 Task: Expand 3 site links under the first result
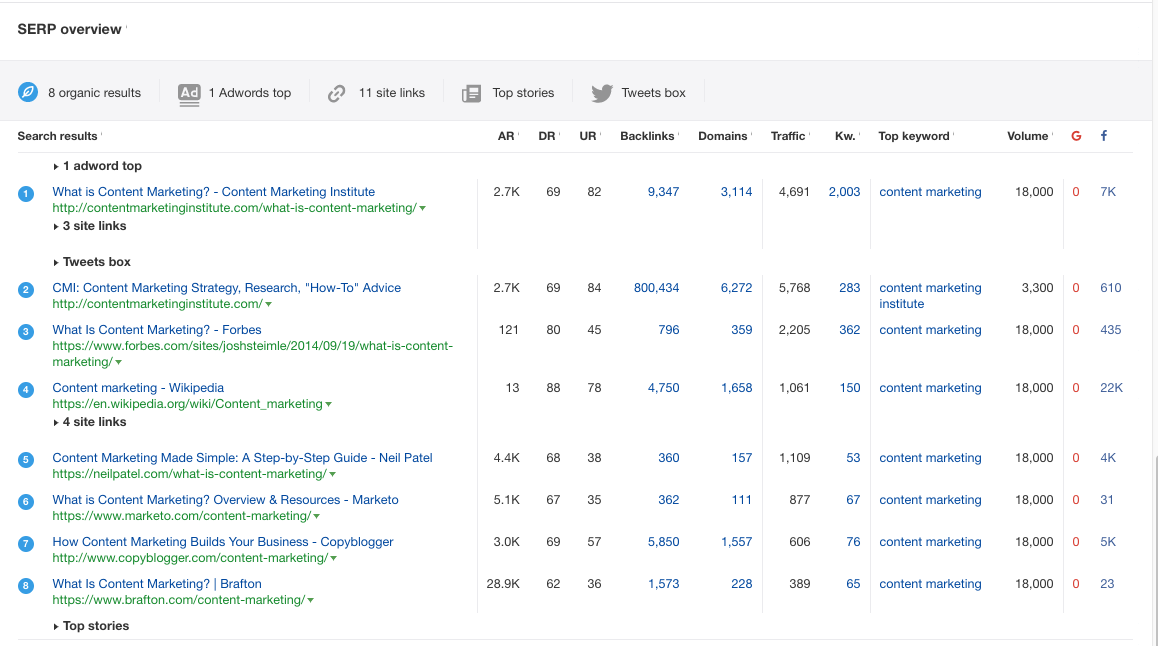91,226
